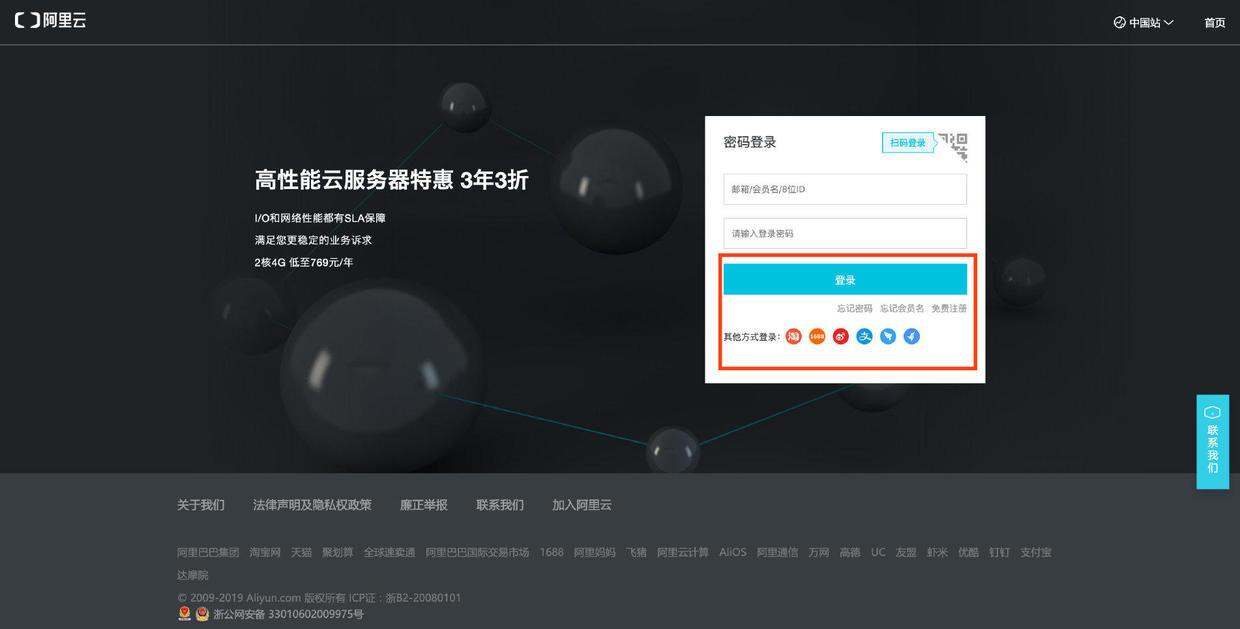This screenshot has width=1240, height=629.
Task: Open the footer 联系我们 link
Action: (500, 505)
